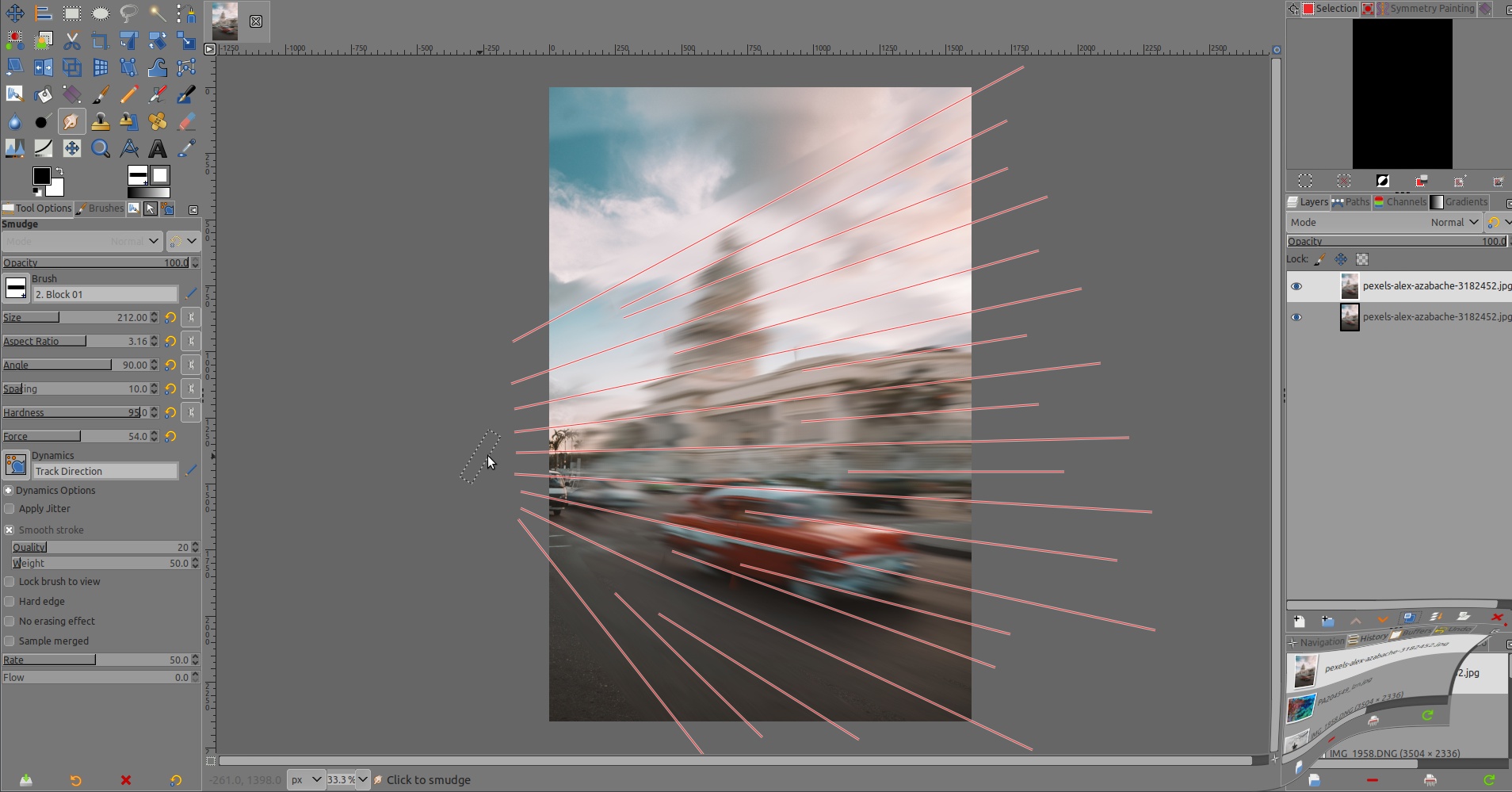This screenshot has width=1512, height=792.
Task: Choose the Flip tool
Action: click(x=44, y=67)
